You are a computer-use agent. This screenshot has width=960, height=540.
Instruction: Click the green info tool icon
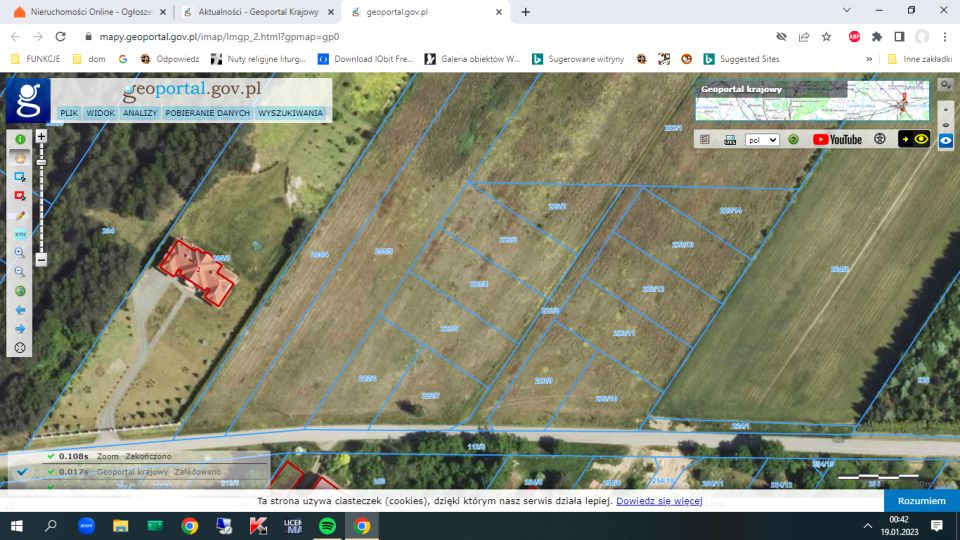point(20,139)
